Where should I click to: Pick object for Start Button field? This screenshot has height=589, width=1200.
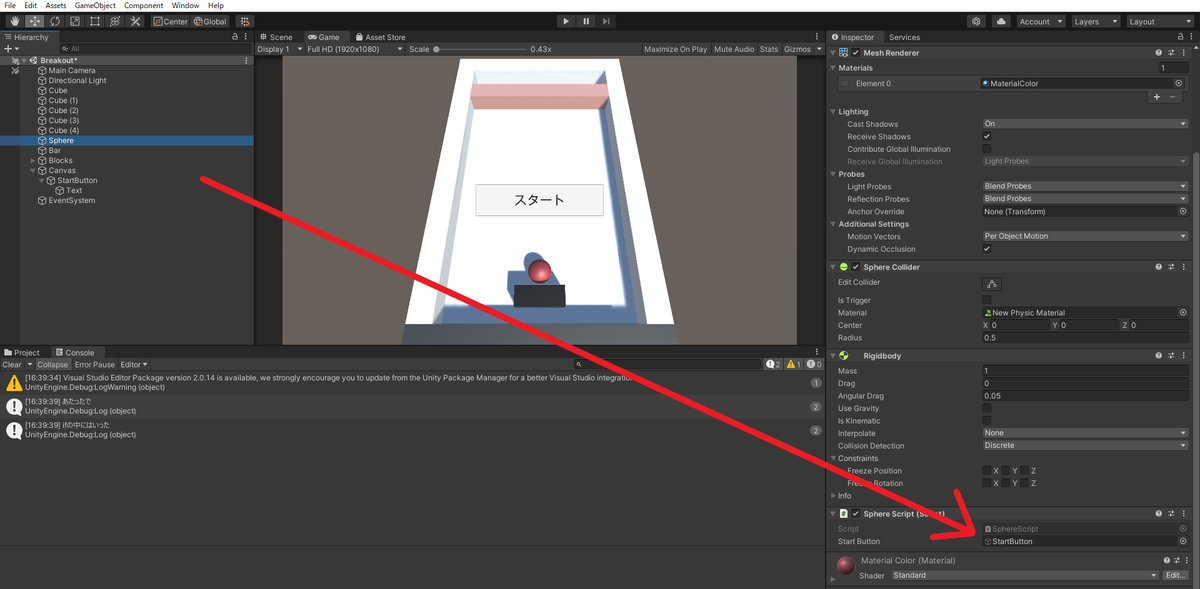(1183, 541)
